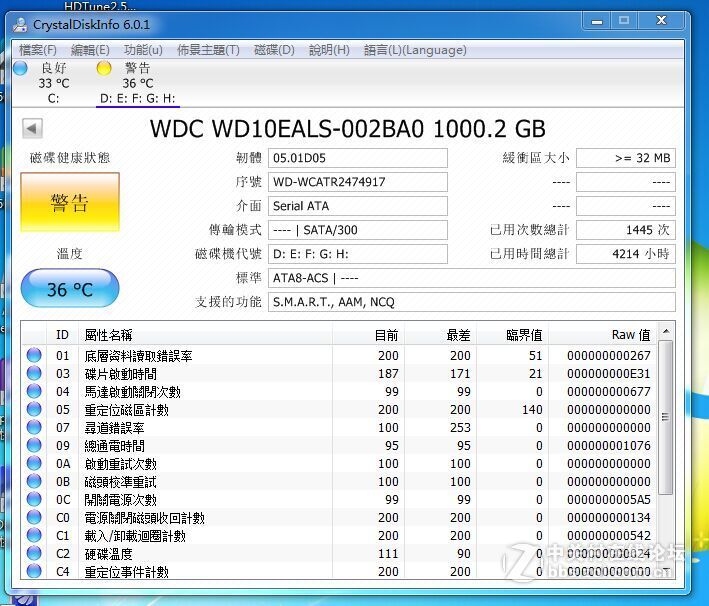The width and height of the screenshot is (709, 606).
Task: Select the 開關電源次數 attribute row
Action: [x=339, y=499]
